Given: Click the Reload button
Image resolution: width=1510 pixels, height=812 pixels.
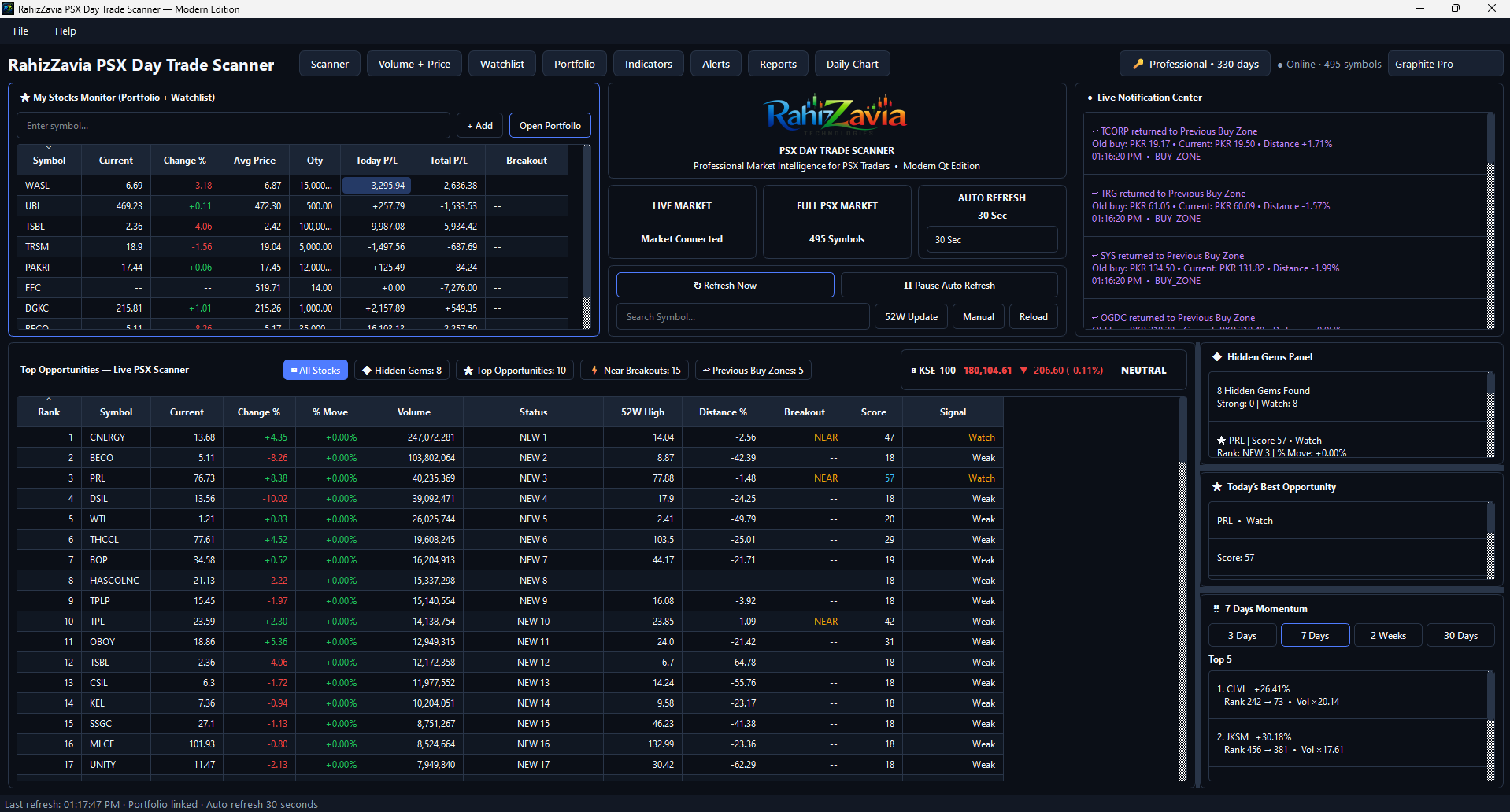Looking at the screenshot, I should (x=1034, y=316).
